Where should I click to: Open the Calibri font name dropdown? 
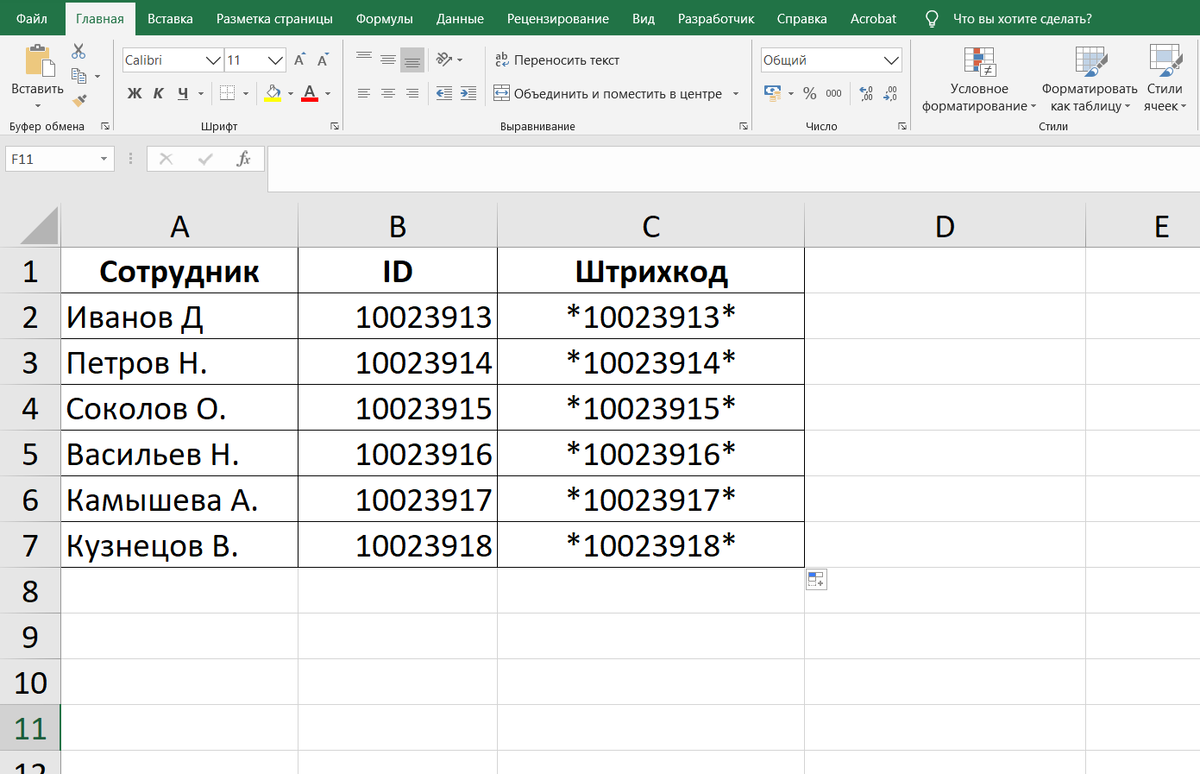pos(213,61)
